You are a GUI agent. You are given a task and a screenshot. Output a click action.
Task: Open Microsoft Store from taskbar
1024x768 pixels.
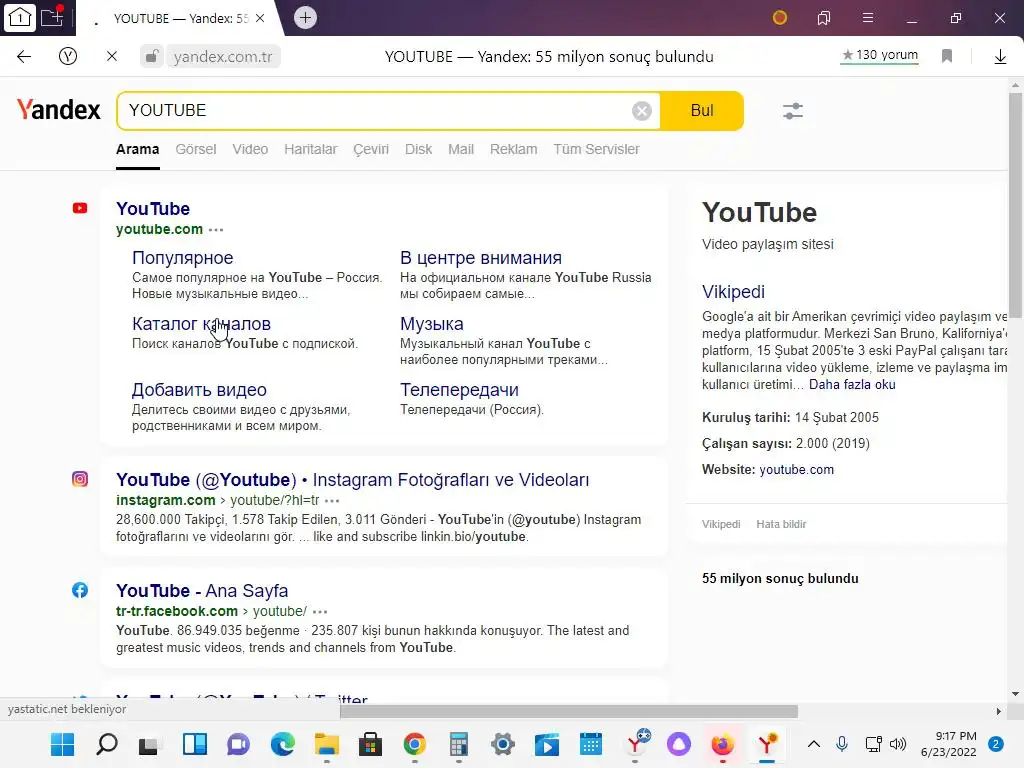point(370,744)
